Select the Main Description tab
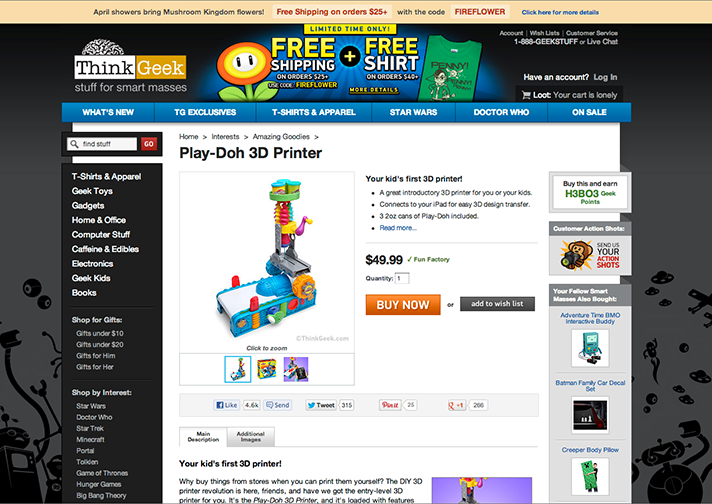Screen dimensions: 712x504 click(203, 437)
